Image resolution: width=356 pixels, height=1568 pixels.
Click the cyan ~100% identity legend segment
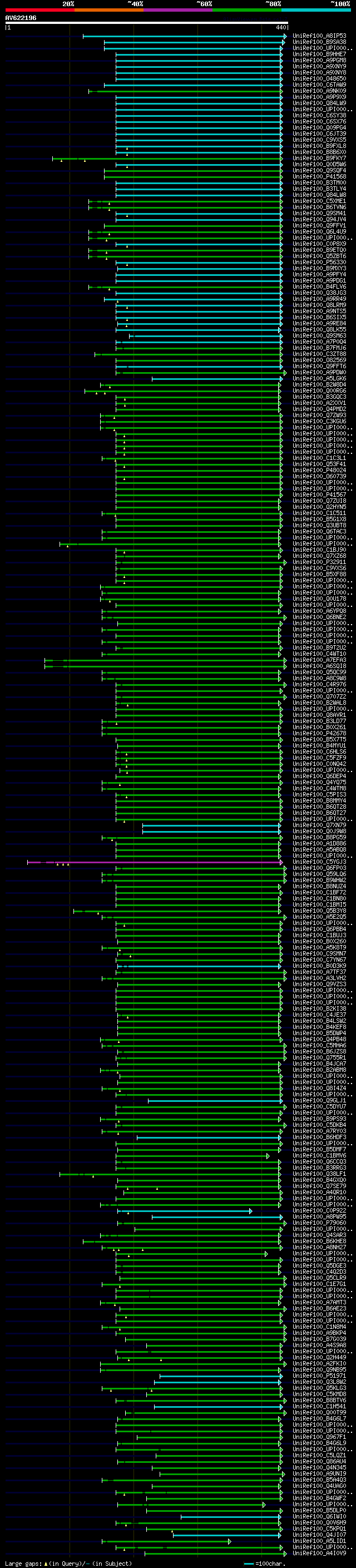pyautogui.click(x=317, y=10)
